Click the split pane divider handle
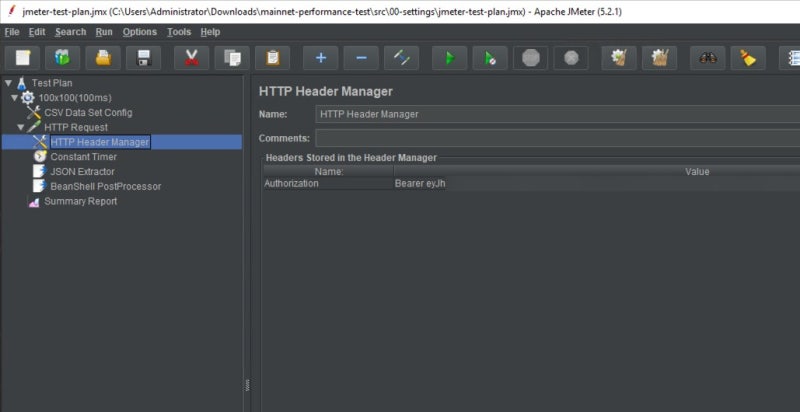 [247, 385]
